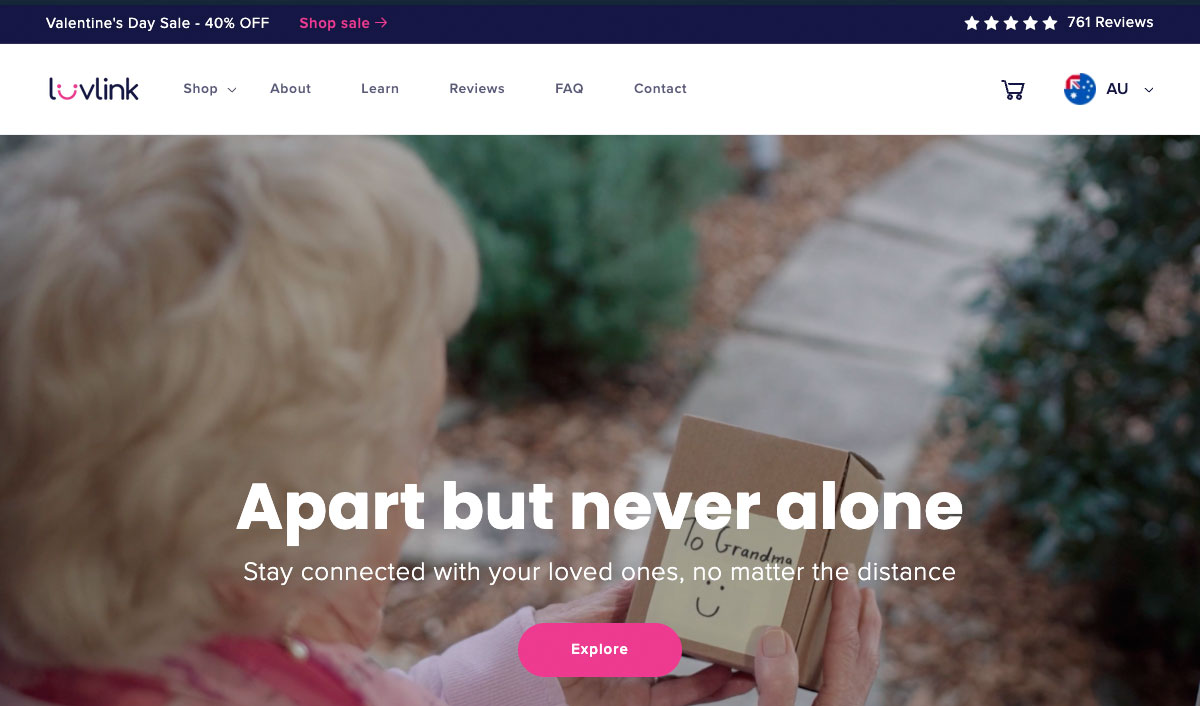The width and height of the screenshot is (1200, 706).
Task: Expand the Shop menu chevron
Action: 232,90
